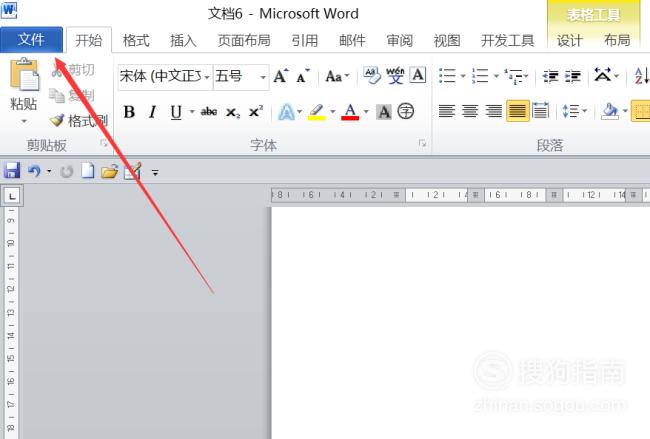Viewport: 650px width, 439px height.
Task: Open the 插入 ribbon tab
Action: [x=183, y=41]
